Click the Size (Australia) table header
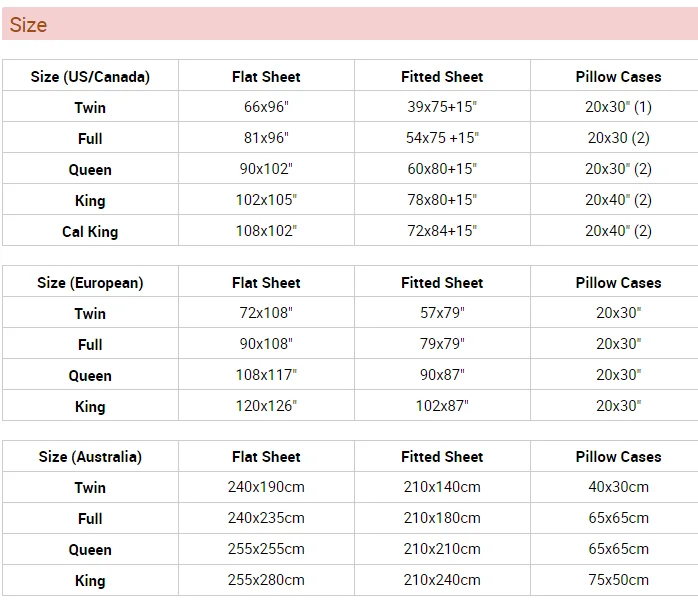Screen dimensions: 698x609 (x=90, y=457)
